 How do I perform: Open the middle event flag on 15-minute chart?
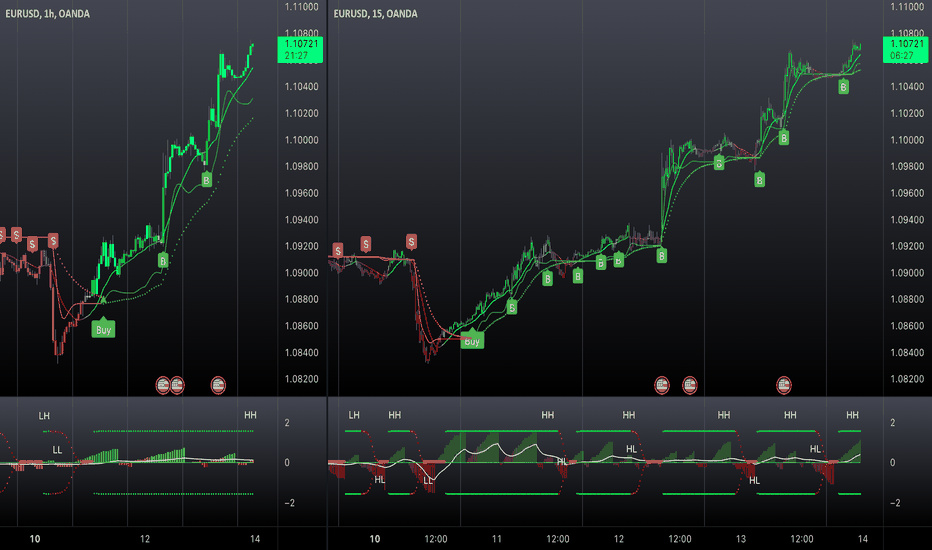click(689, 385)
